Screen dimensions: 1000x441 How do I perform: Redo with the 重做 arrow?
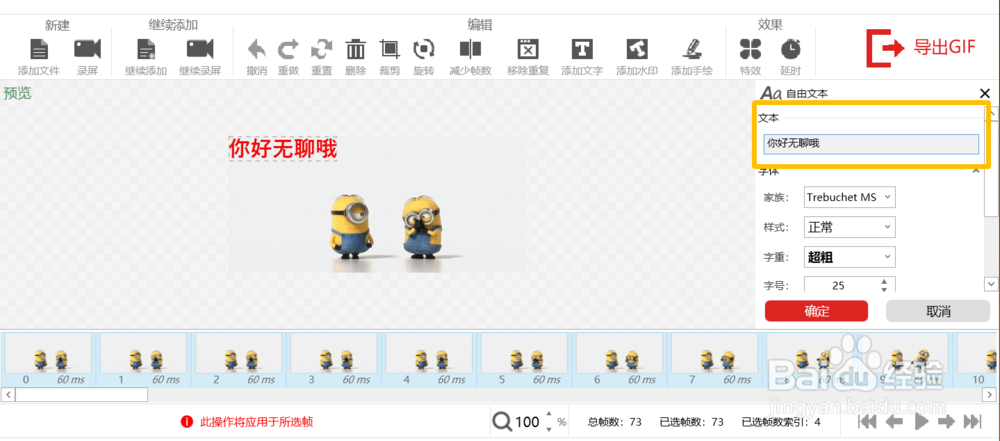(x=288, y=49)
